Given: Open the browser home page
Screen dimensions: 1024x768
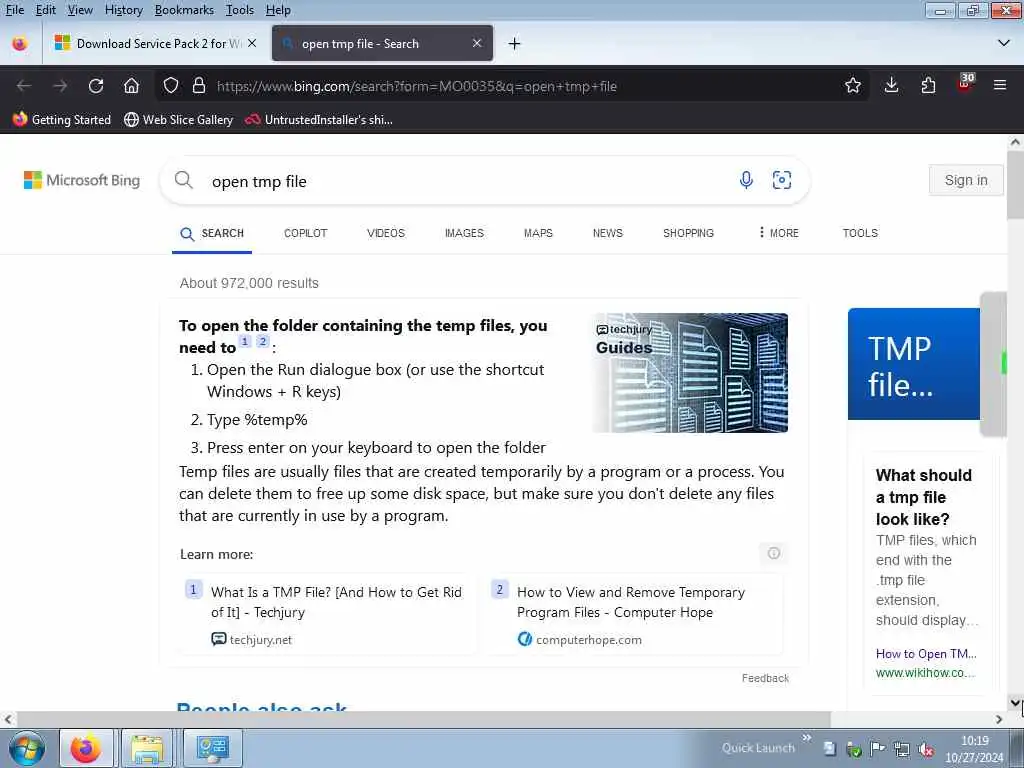Looking at the screenshot, I should tap(131, 86).
